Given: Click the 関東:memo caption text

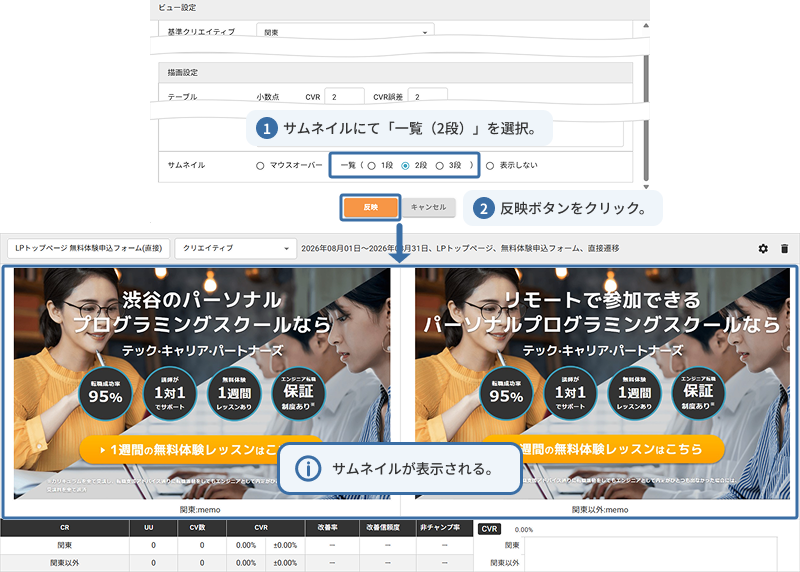Looking at the screenshot, I should (200, 509).
